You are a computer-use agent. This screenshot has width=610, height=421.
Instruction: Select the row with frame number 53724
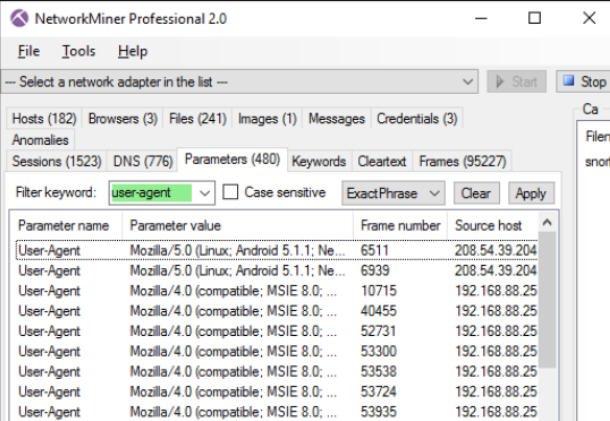pos(277,391)
